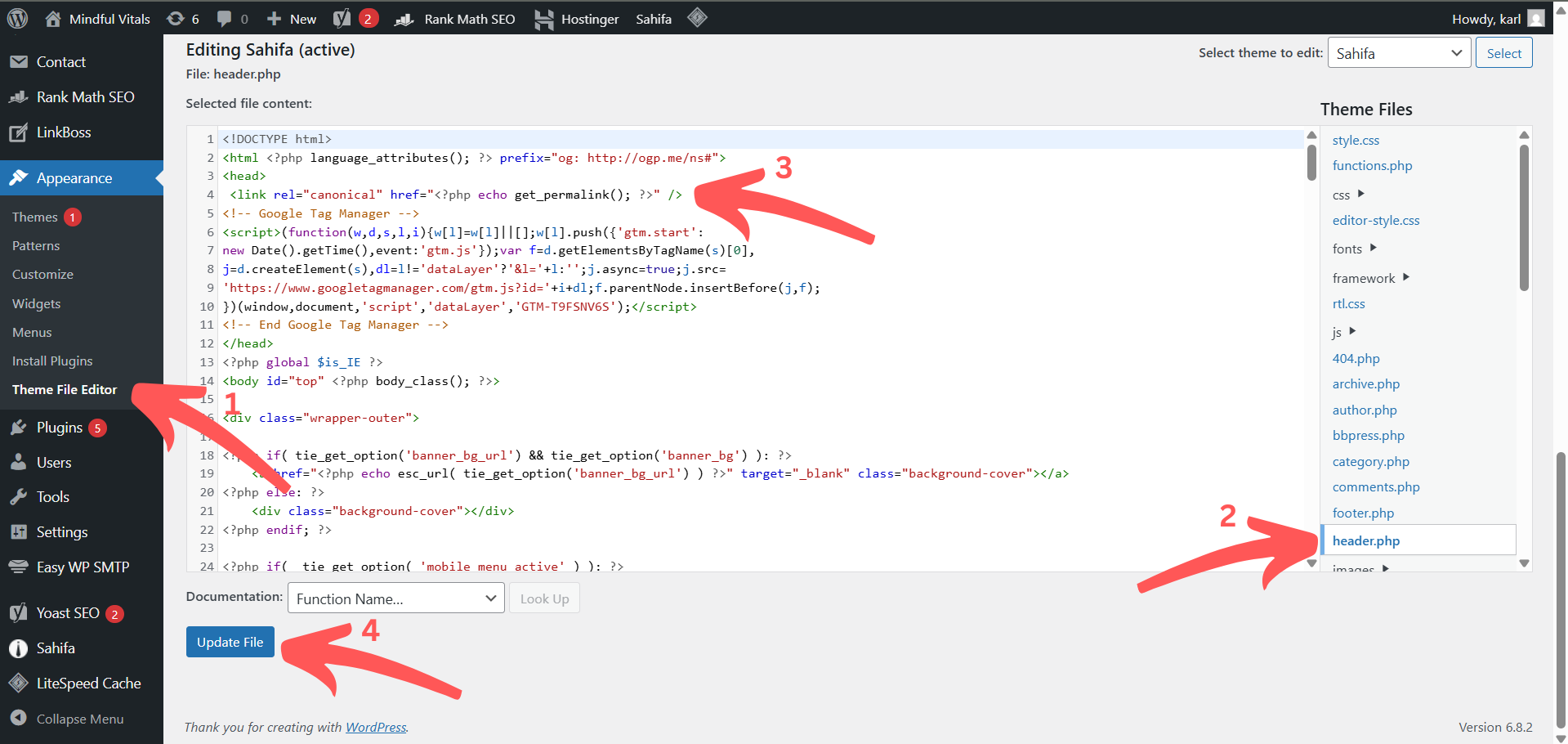Viewport: 1568px width, 744px height.
Task: Click the Contact envelope icon in sidebar
Action: point(19,62)
